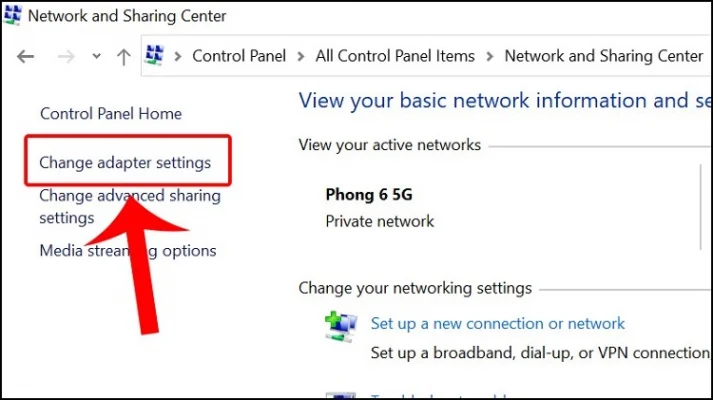713x400 pixels.
Task: Expand chevron after Control Panel breadcrumb
Action: 301,56
